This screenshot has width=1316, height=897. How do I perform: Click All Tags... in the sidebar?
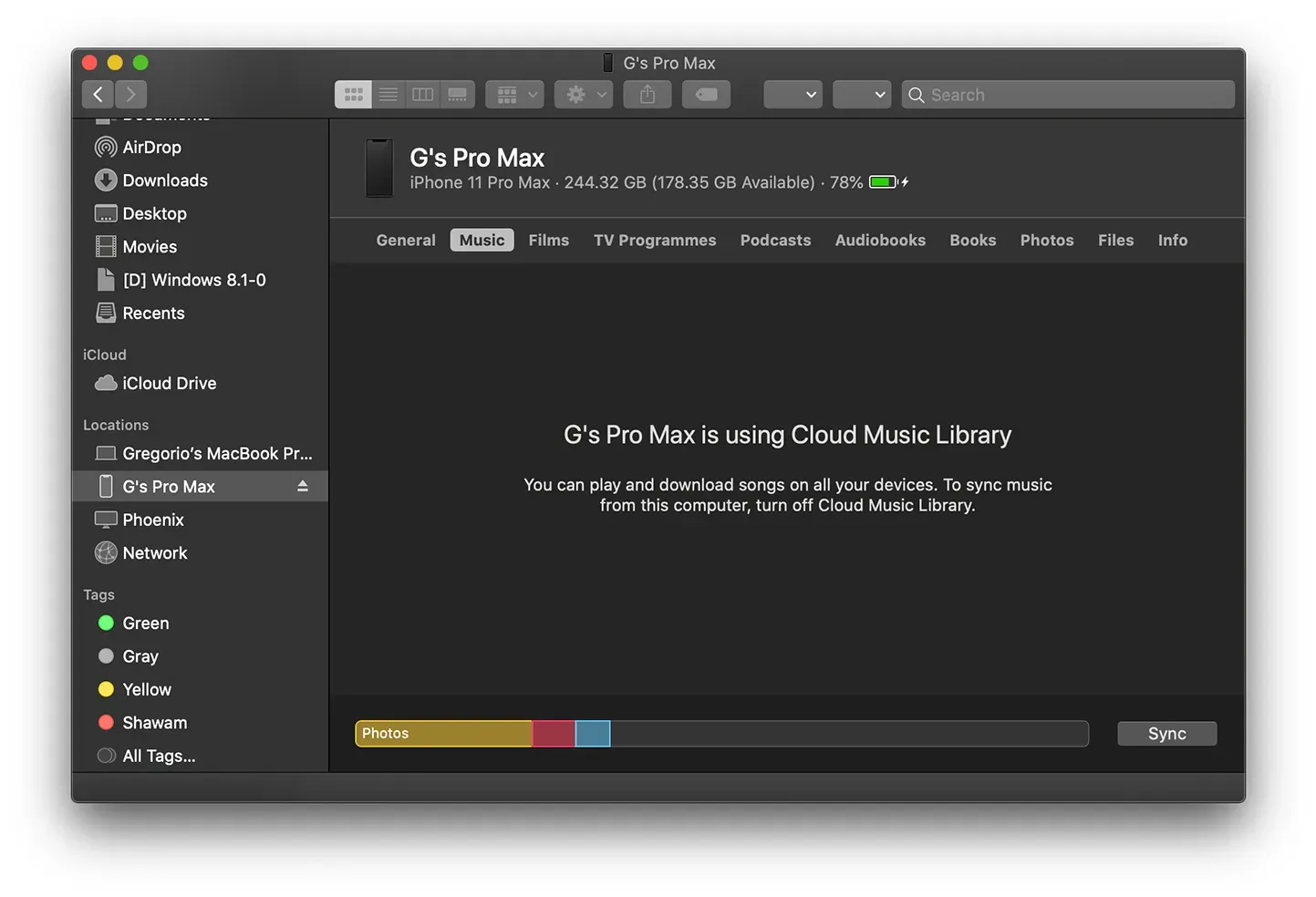tap(158, 755)
